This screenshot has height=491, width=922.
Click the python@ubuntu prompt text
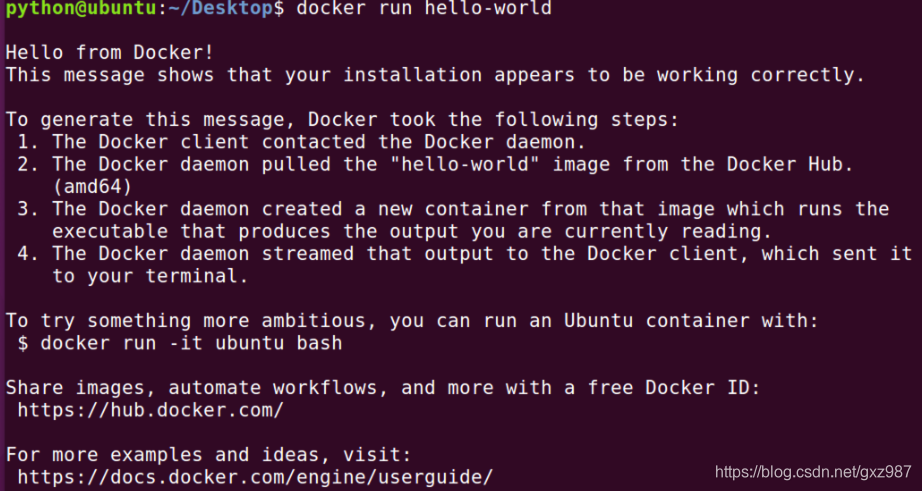tap(81, 9)
